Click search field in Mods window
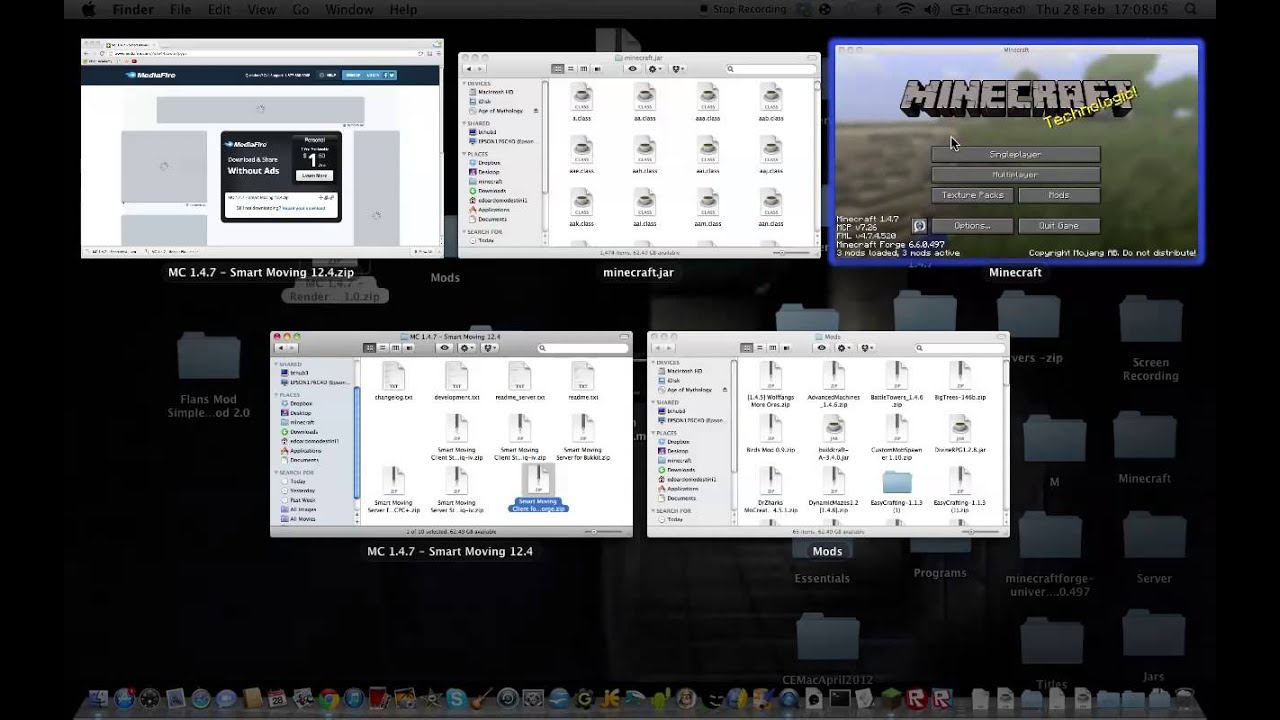1280x720 pixels. (x=959, y=348)
